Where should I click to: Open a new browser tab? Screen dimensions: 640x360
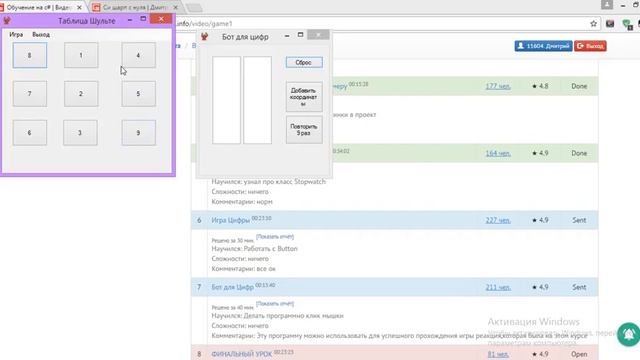(194, 8)
